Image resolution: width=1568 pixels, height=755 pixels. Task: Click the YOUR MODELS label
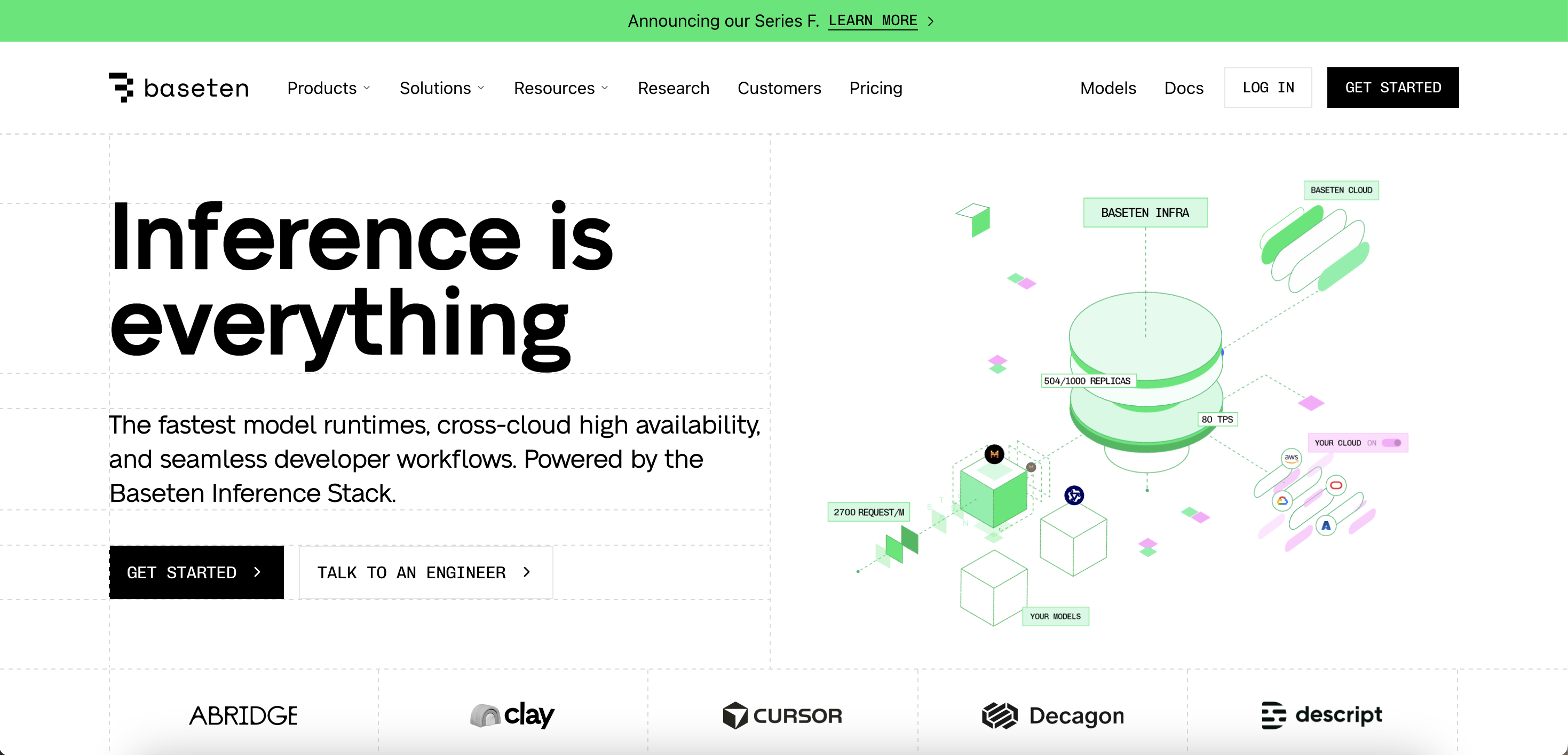coord(1055,616)
